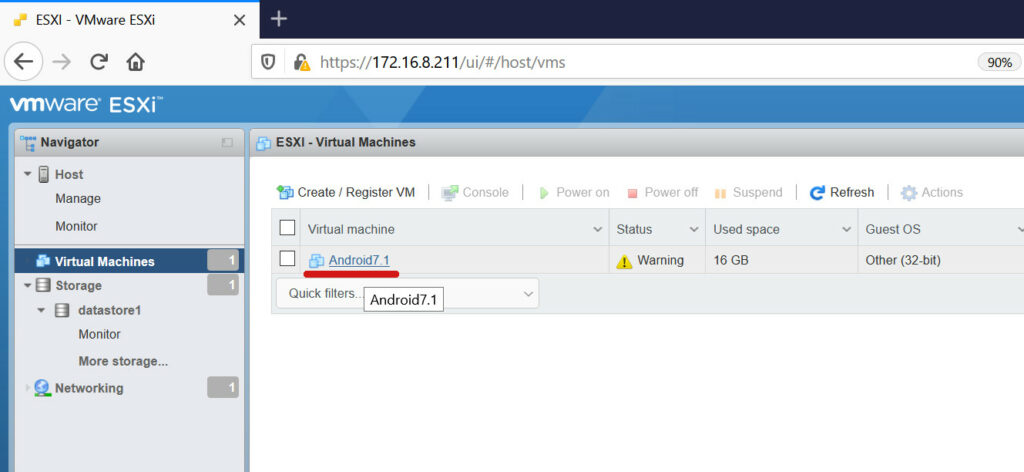The height and width of the screenshot is (472, 1024).
Task: Click the 16 GB used space cell
Action: click(782, 260)
